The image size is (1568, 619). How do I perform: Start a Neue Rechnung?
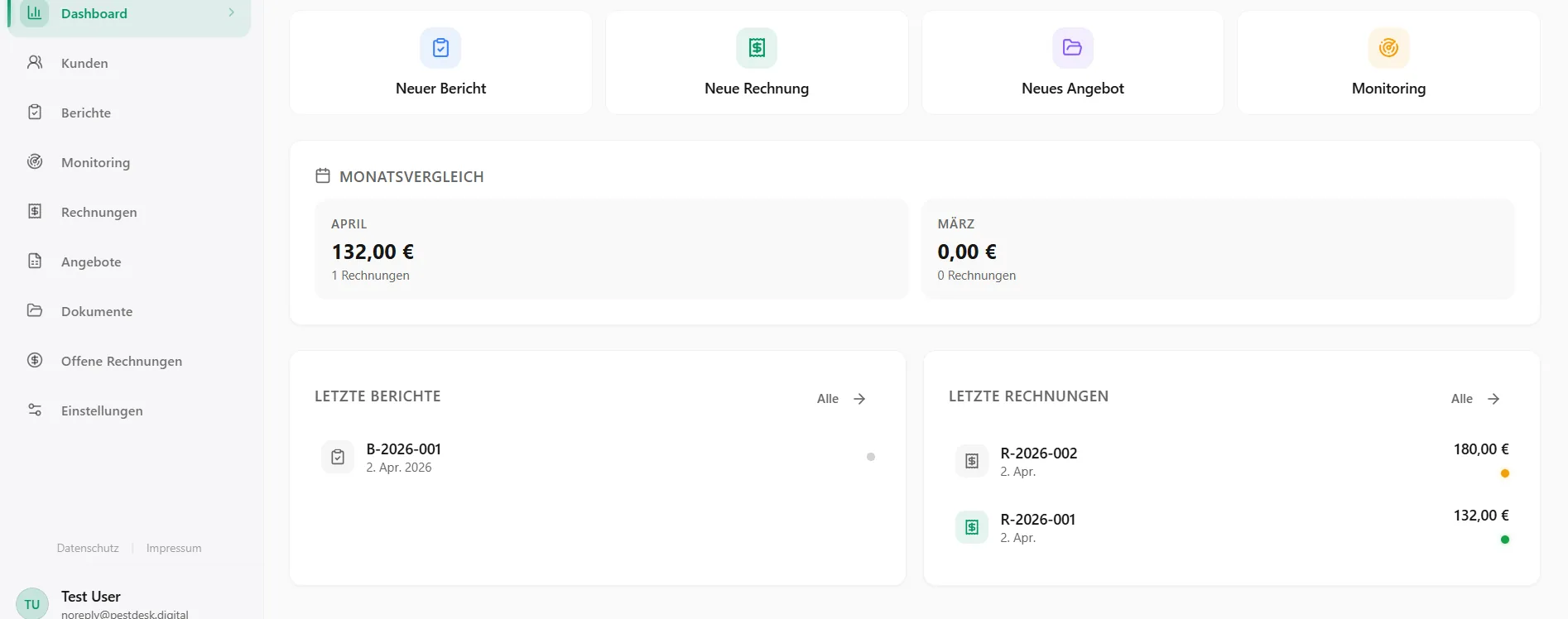(757, 89)
